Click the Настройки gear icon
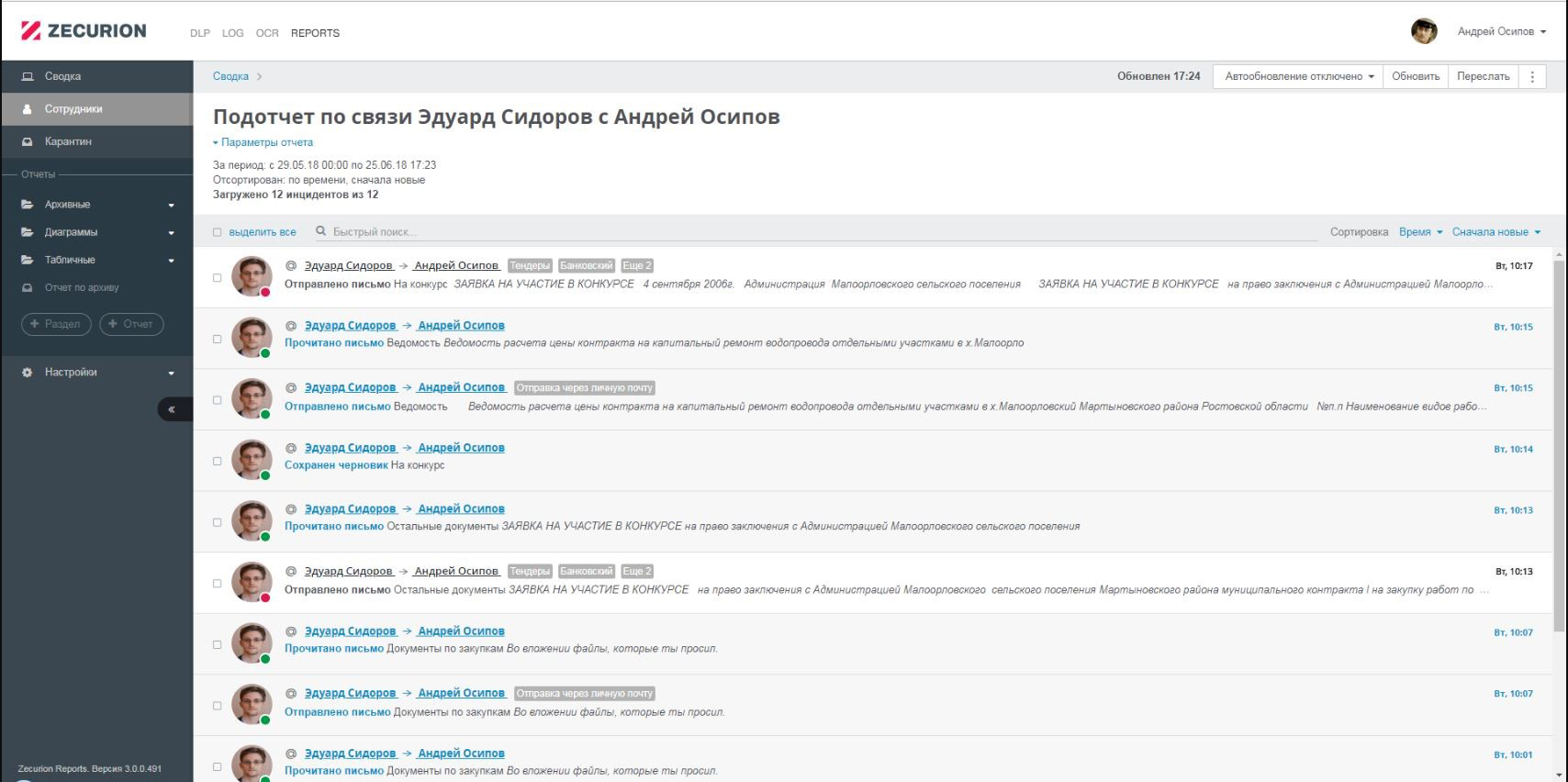Image resolution: width=1568 pixels, height=782 pixels. 27,373
